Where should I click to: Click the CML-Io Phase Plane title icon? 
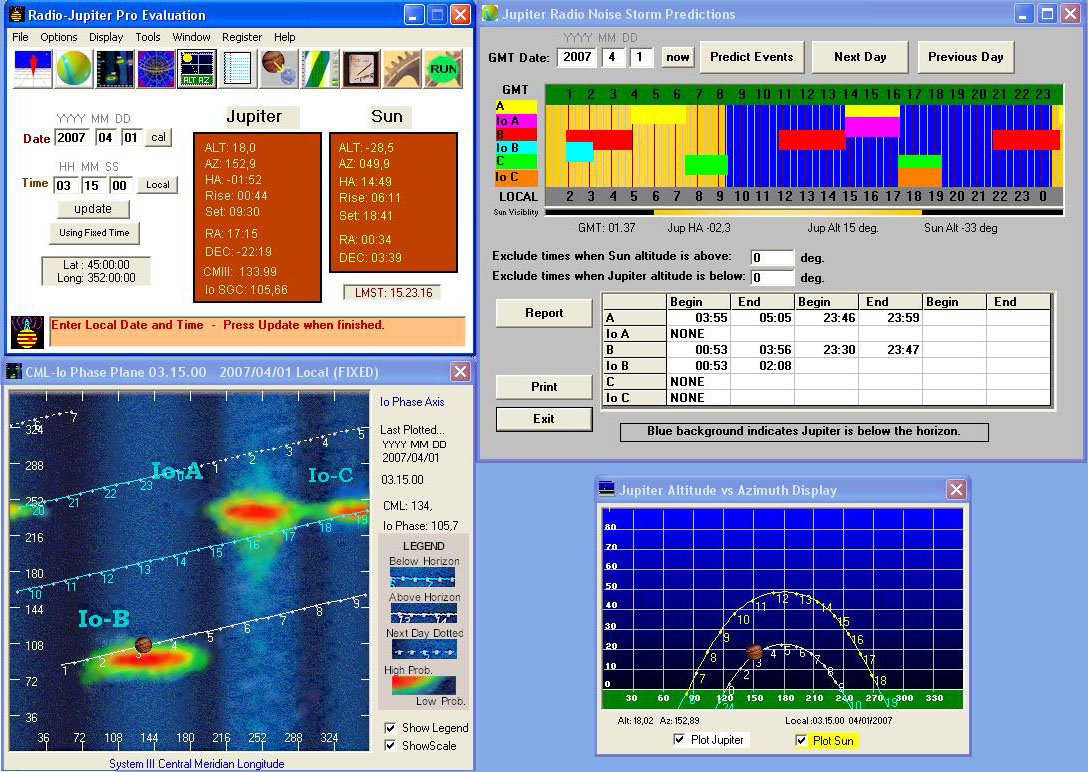pos(14,372)
